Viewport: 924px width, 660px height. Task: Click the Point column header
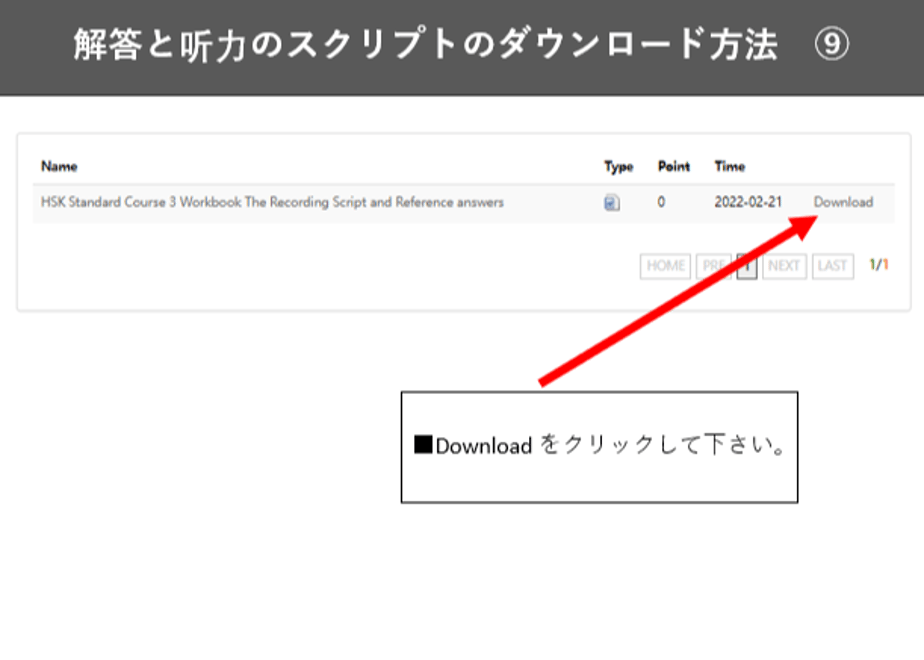point(674,166)
